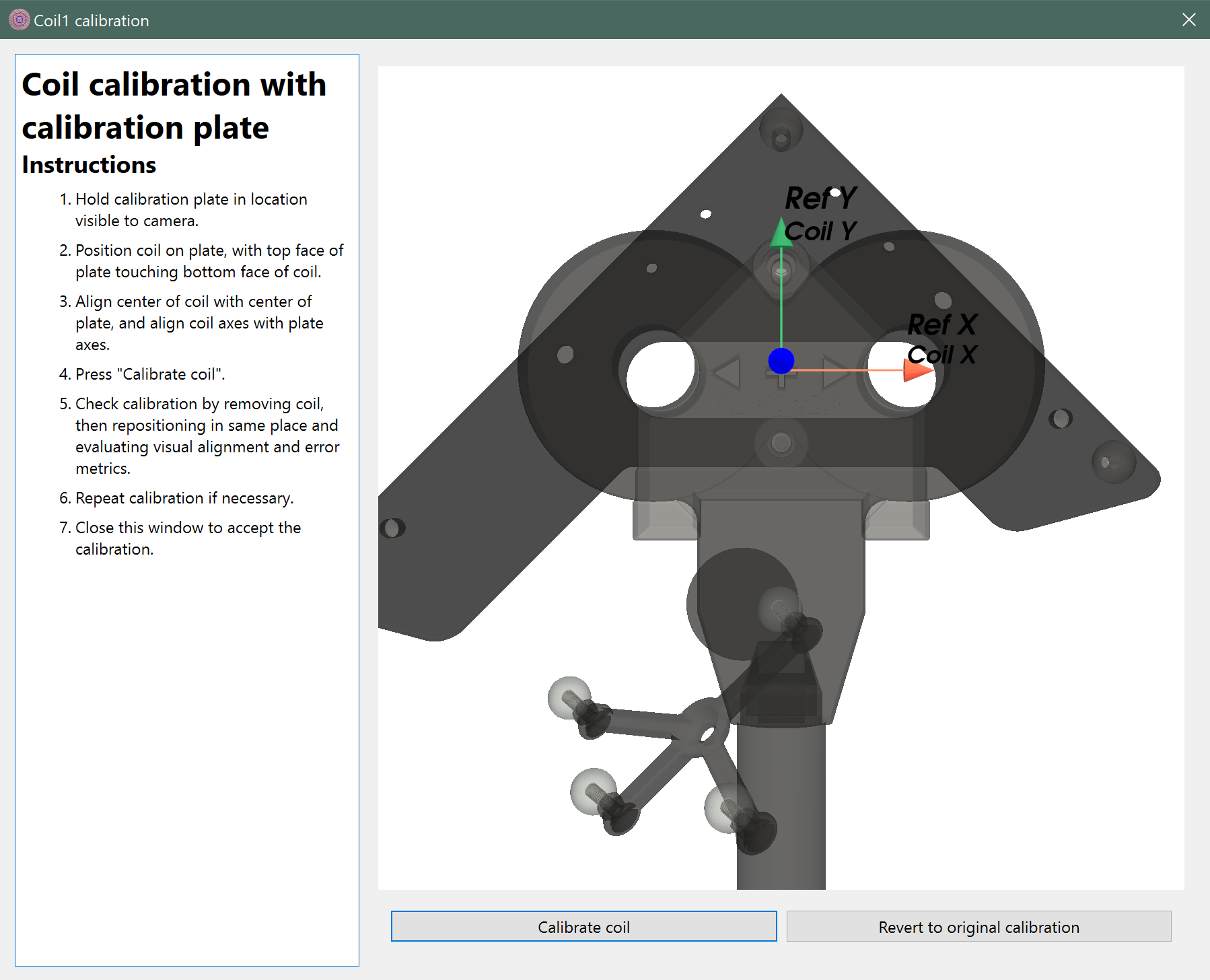
Task: Click the Calibrate coil button
Action: click(583, 927)
